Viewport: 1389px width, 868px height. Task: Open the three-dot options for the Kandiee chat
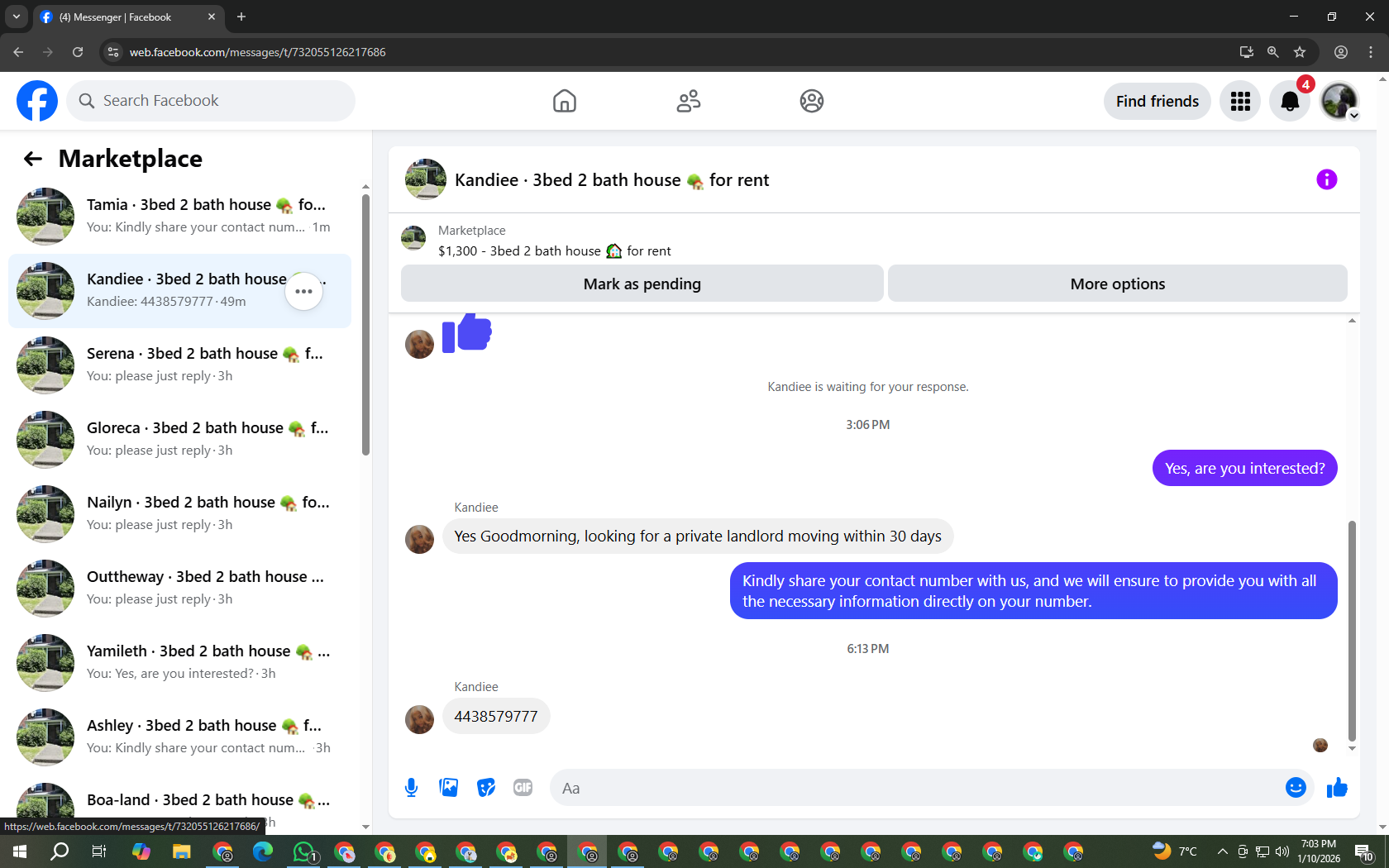pyautogui.click(x=303, y=291)
